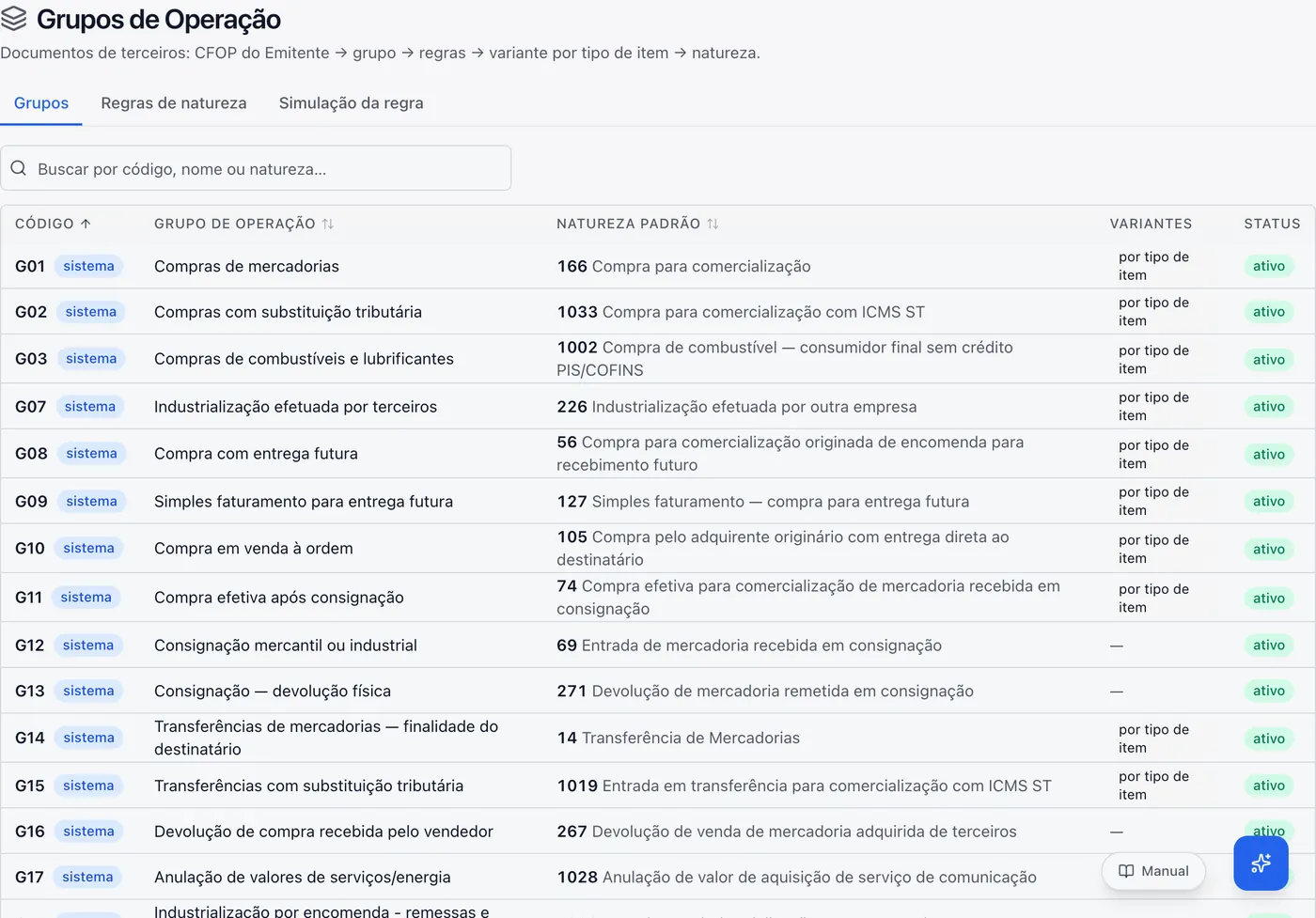Click the sistema badge on G13
The width and height of the screenshot is (1316, 918).
88,691
